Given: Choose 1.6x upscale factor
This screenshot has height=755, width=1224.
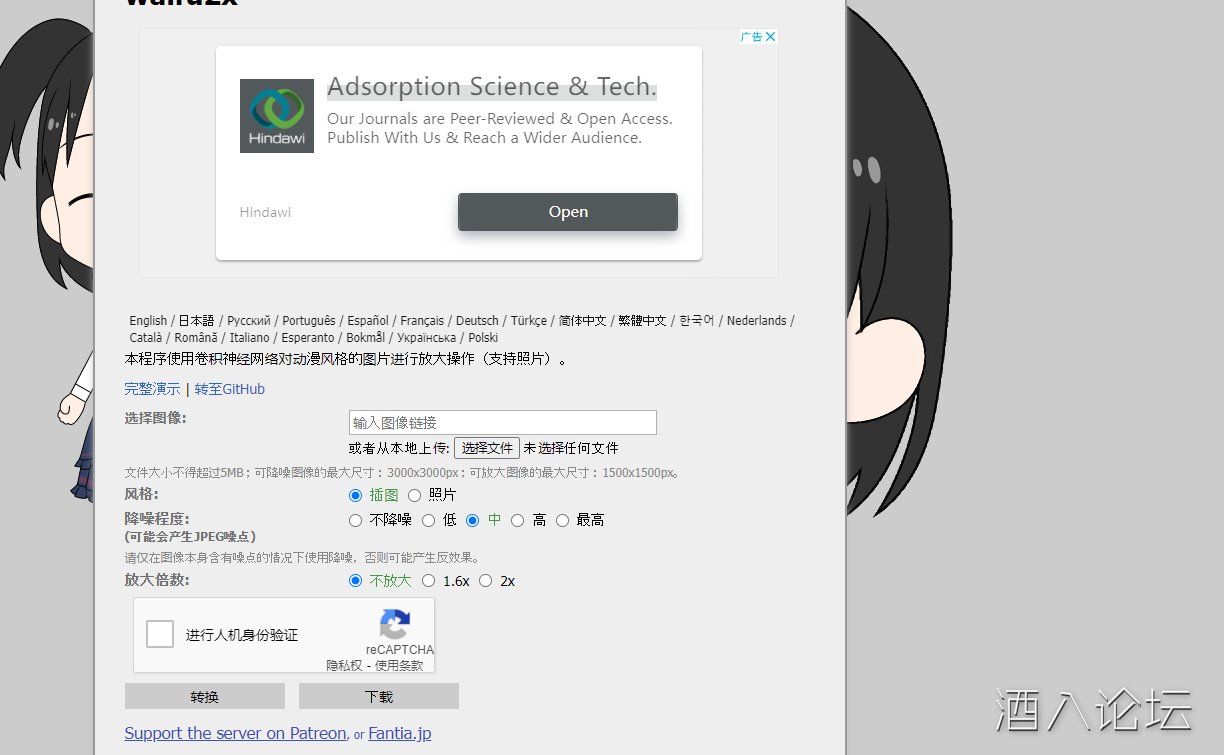Looking at the screenshot, I should [428, 580].
